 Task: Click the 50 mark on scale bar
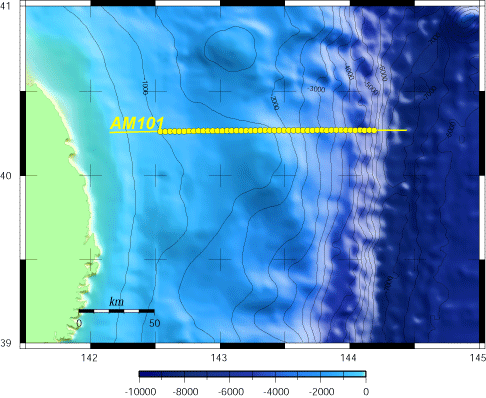(x=154, y=323)
